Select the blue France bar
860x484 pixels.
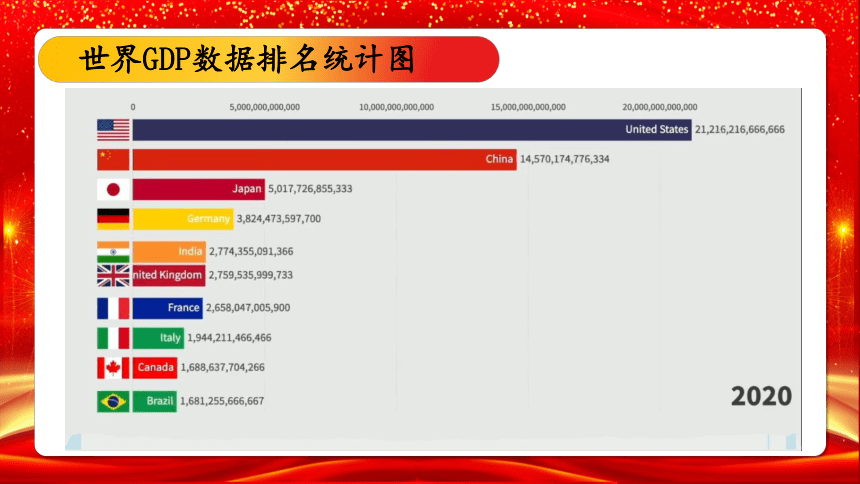(x=168, y=308)
